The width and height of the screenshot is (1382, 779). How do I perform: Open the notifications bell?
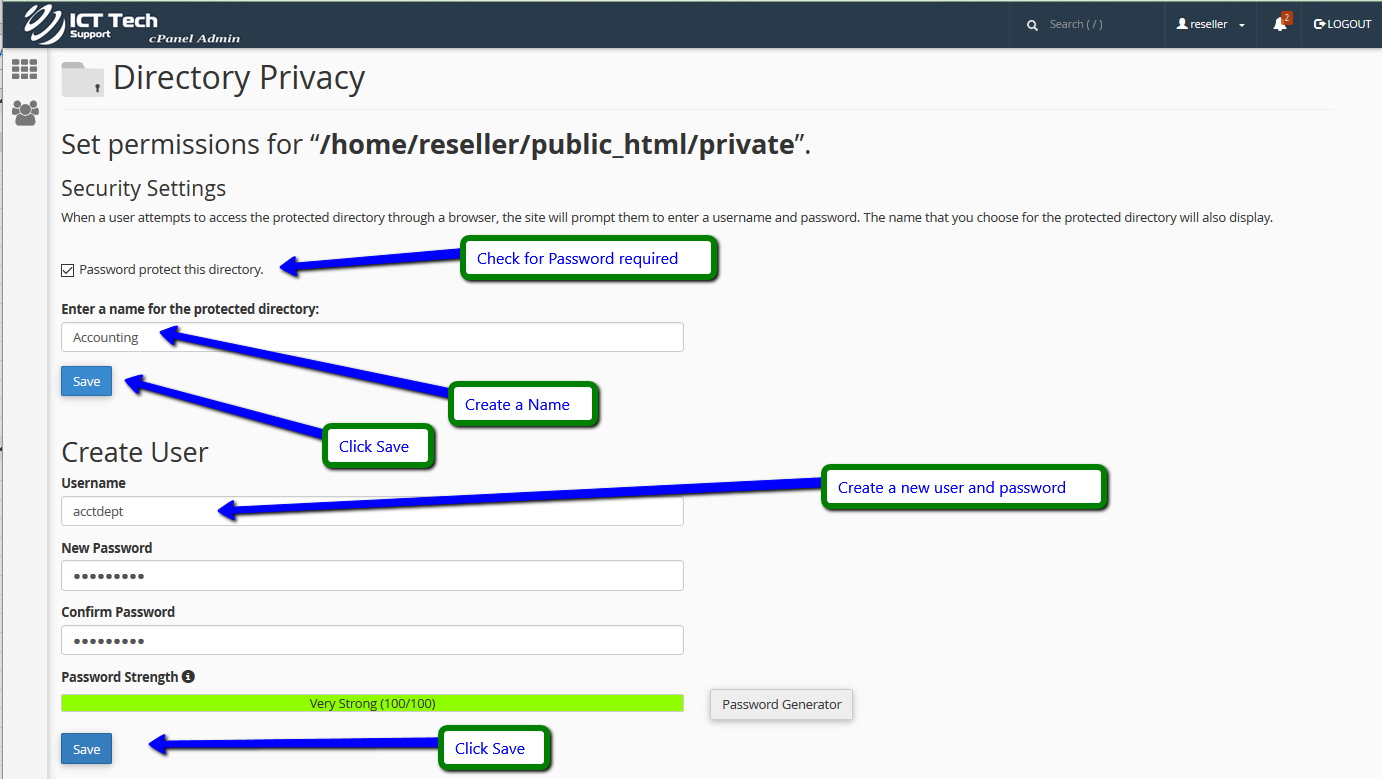tap(1280, 24)
